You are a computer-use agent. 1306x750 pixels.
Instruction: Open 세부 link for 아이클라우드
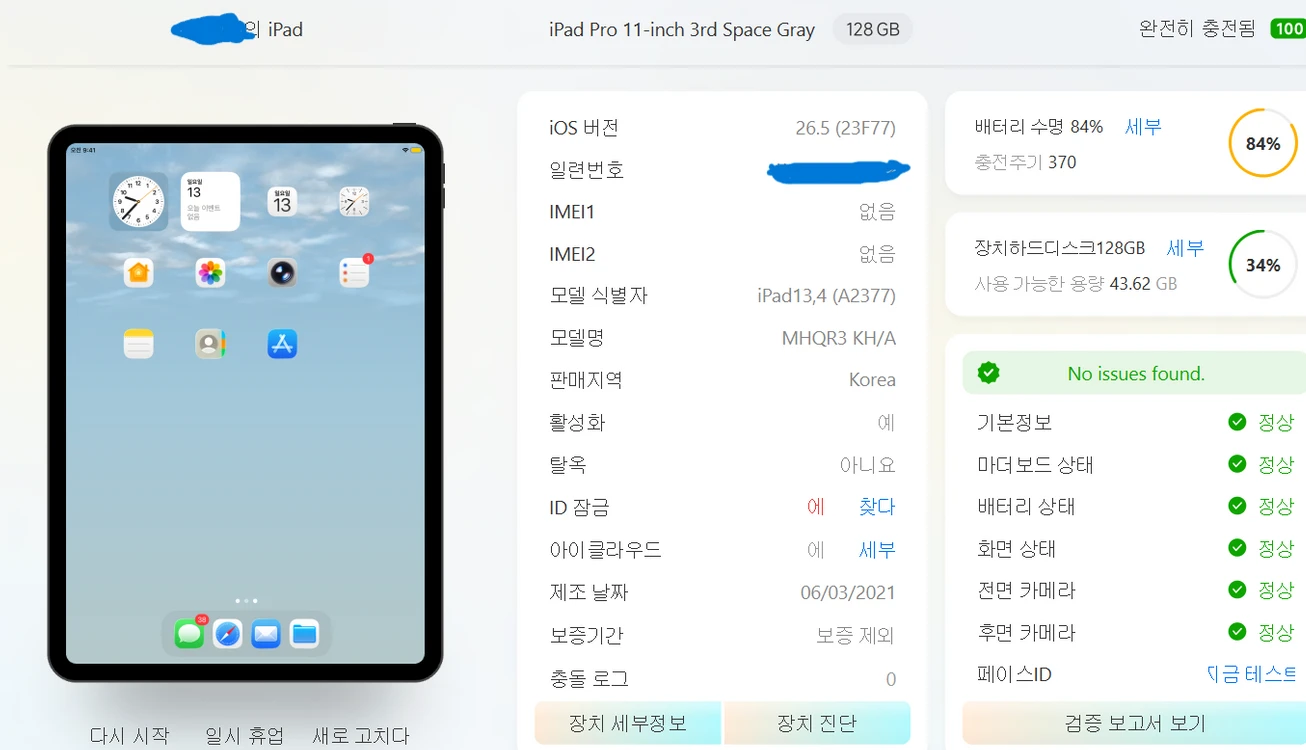coord(877,550)
